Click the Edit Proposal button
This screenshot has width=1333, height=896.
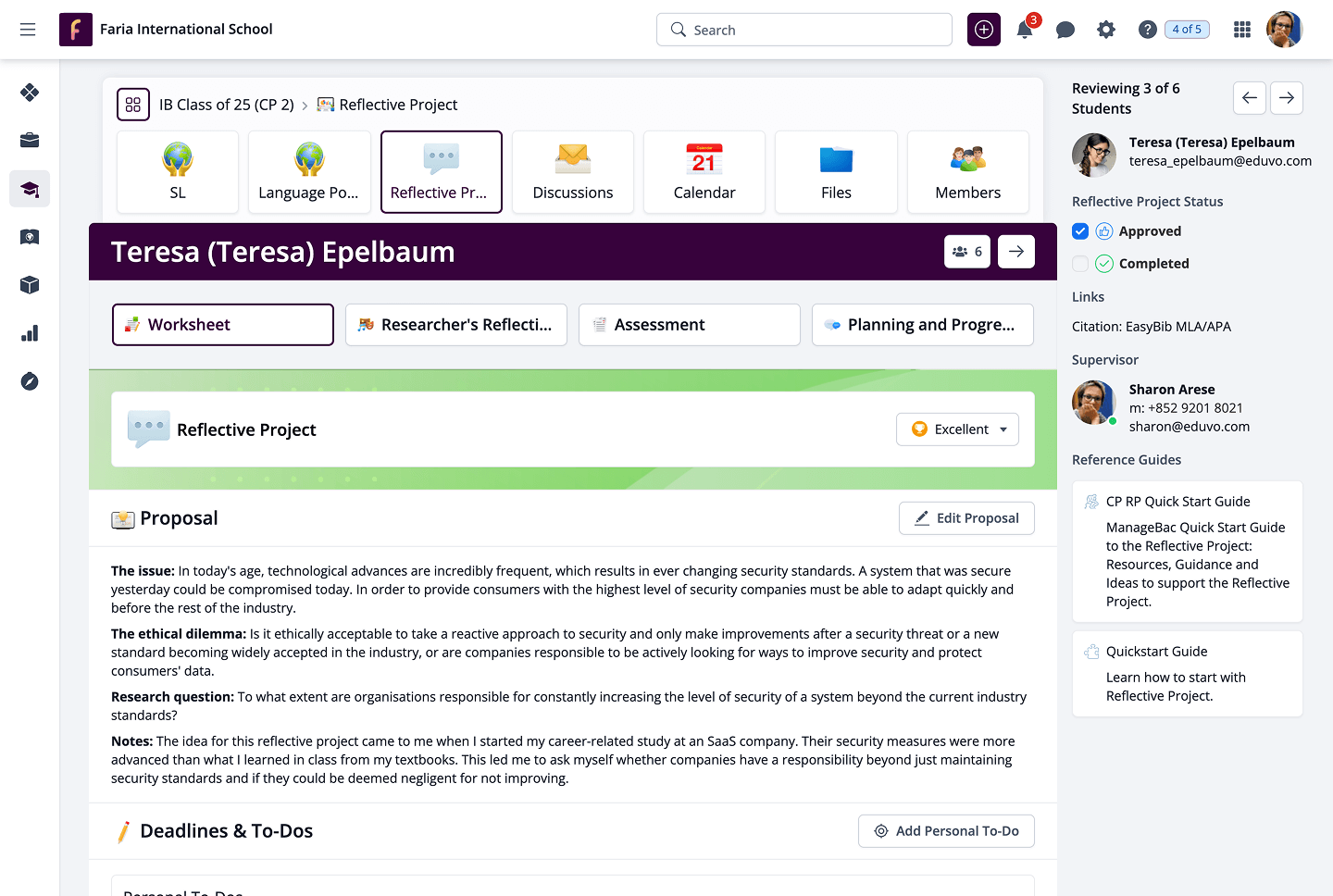click(x=966, y=518)
